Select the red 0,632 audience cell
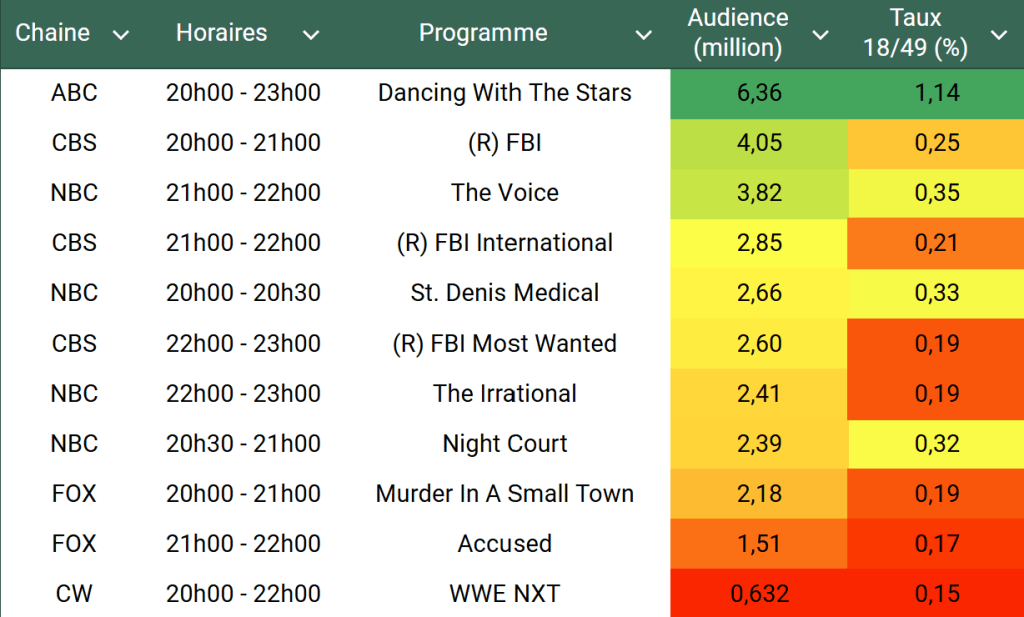 [759, 594]
